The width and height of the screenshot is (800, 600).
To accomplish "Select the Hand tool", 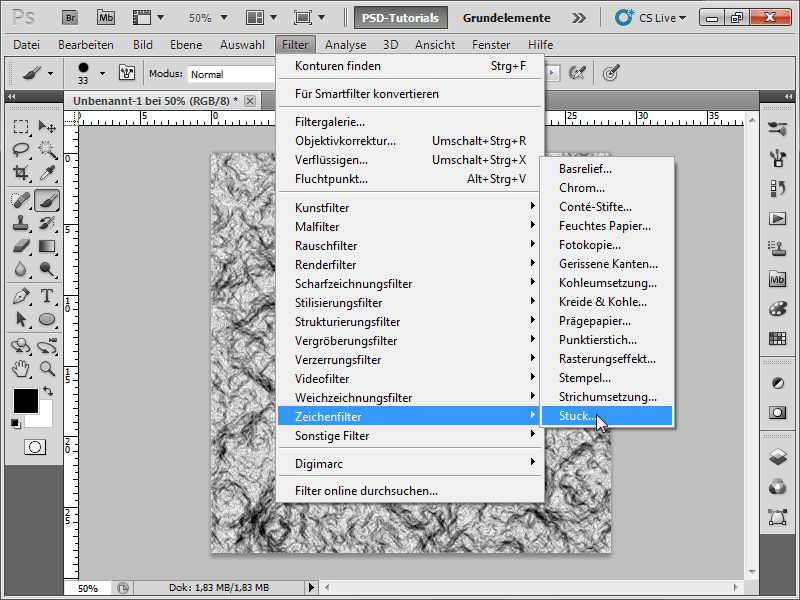I will click(21, 369).
